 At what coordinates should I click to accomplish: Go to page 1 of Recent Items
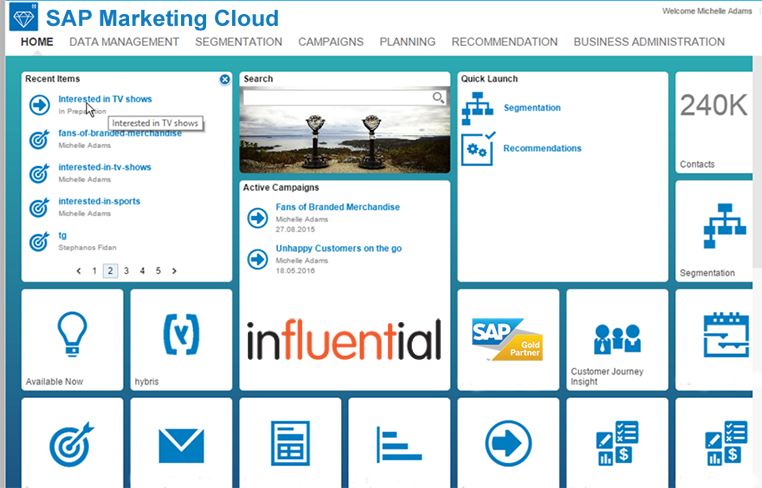tap(94, 271)
